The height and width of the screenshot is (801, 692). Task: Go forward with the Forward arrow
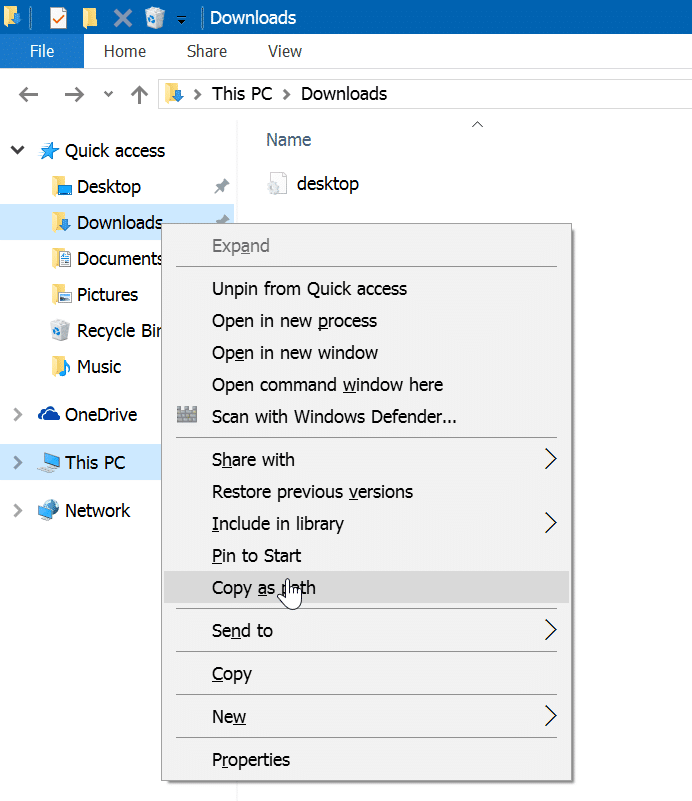pos(74,94)
